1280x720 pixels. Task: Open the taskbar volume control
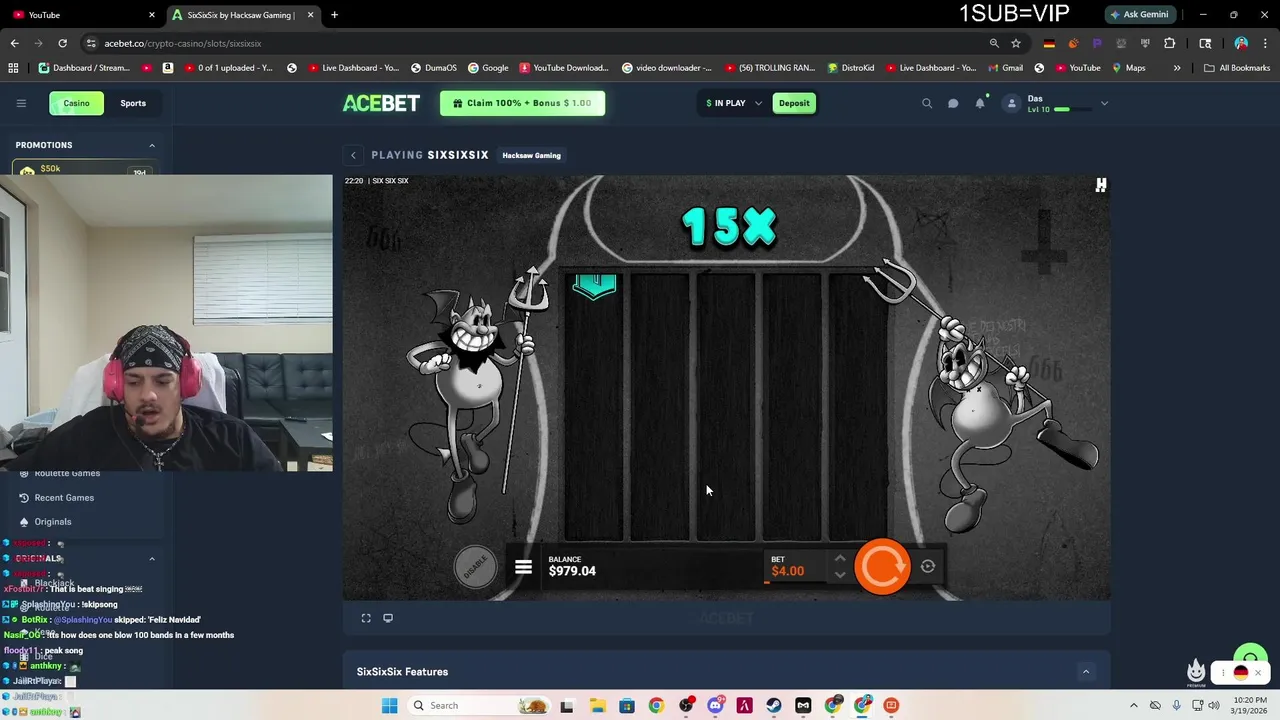pyautogui.click(x=1214, y=705)
